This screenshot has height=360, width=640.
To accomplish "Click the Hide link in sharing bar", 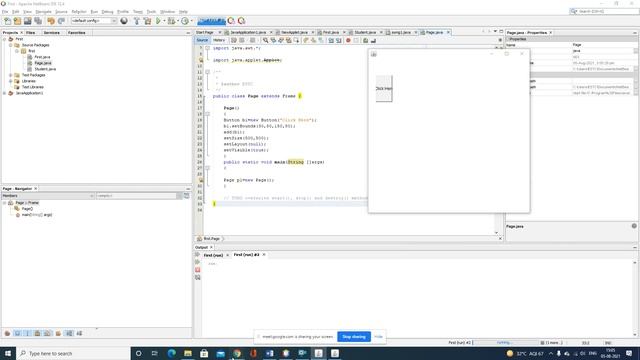I will tap(379, 337).
